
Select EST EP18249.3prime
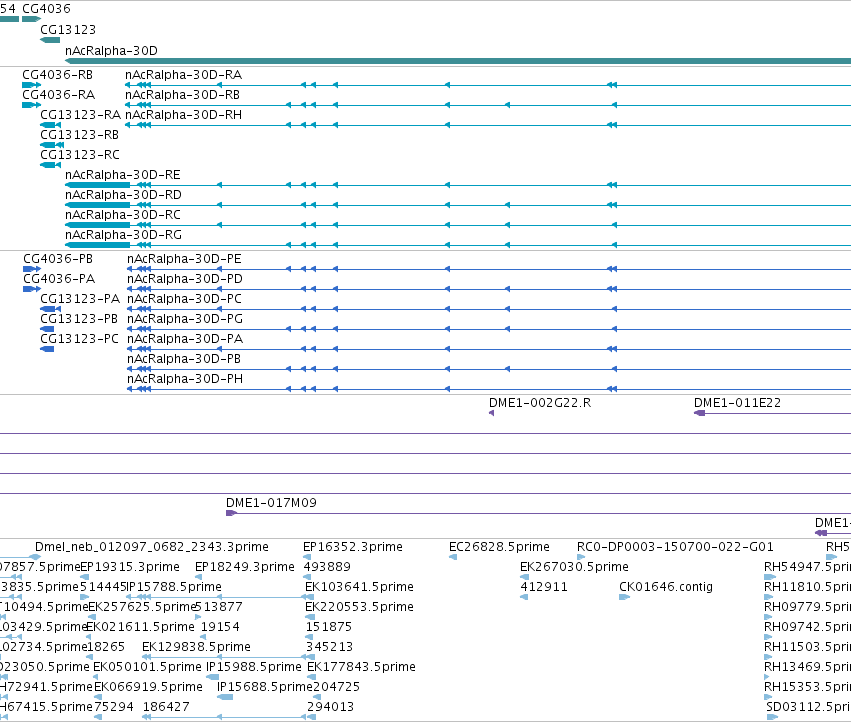click(x=245, y=567)
